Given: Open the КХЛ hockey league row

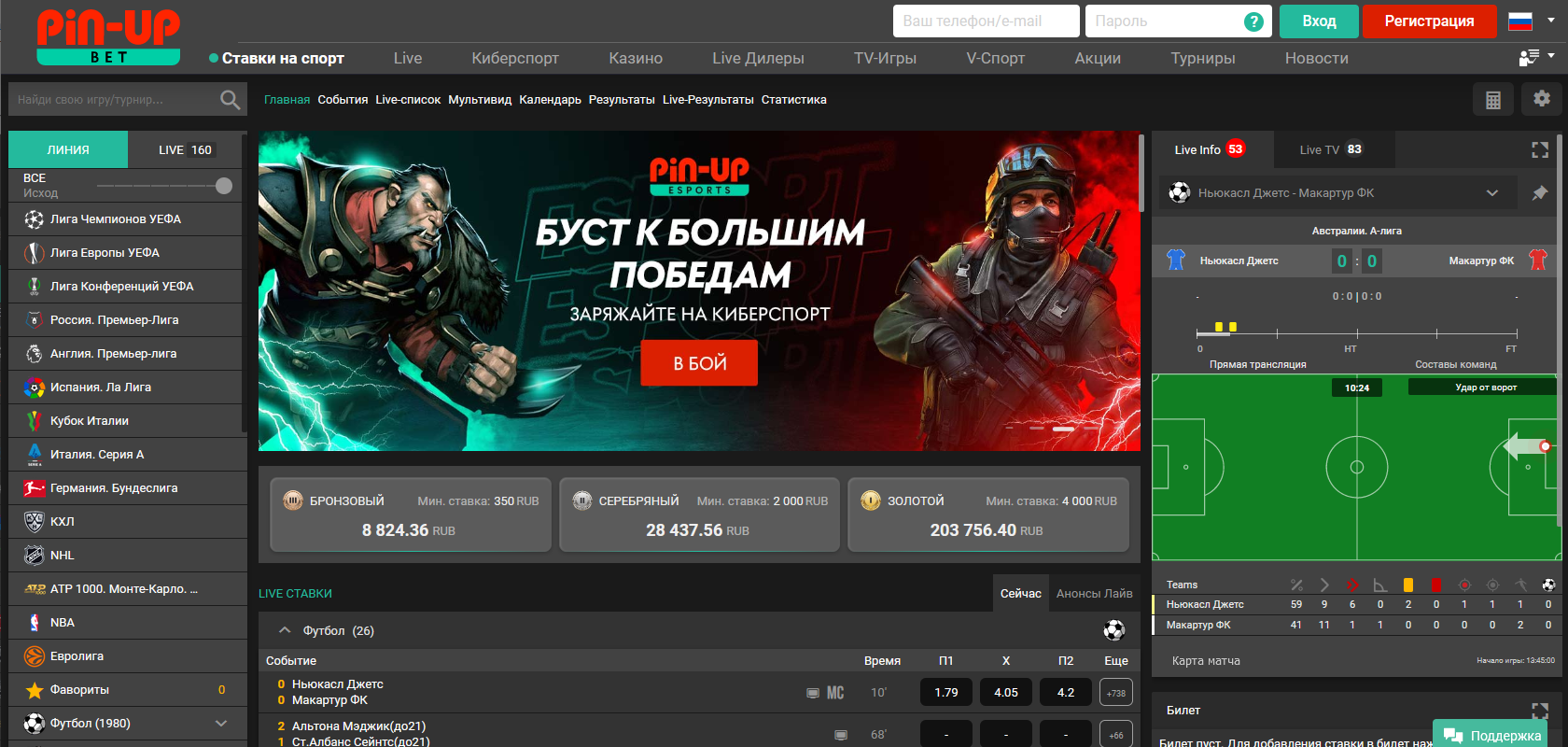Looking at the screenshot, I should pos(128,522).
